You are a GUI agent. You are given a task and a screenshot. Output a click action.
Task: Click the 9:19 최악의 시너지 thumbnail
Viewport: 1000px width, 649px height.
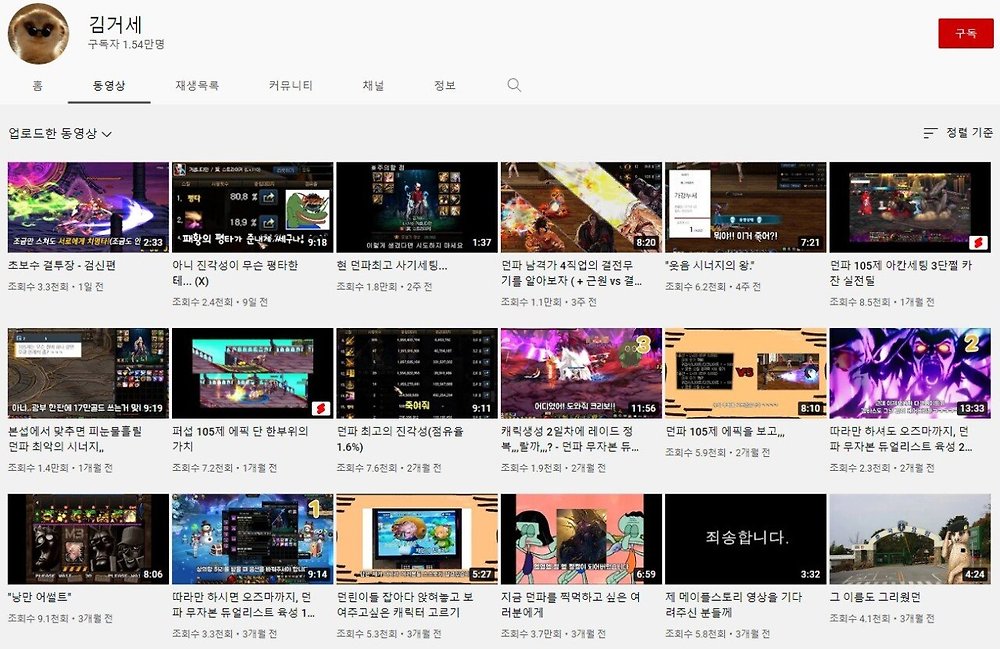pos(88,373)
